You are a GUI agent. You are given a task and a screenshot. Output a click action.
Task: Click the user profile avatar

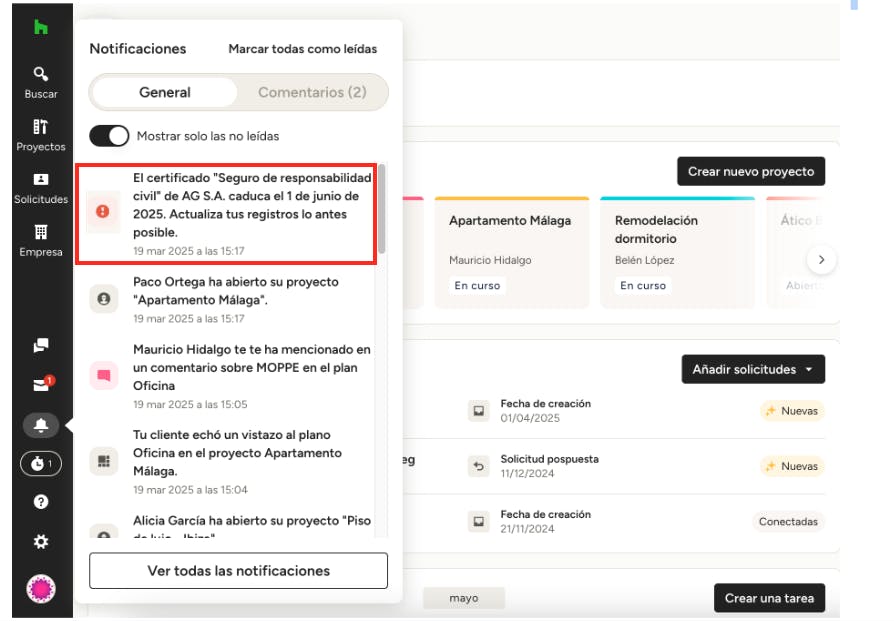(41, 588)
